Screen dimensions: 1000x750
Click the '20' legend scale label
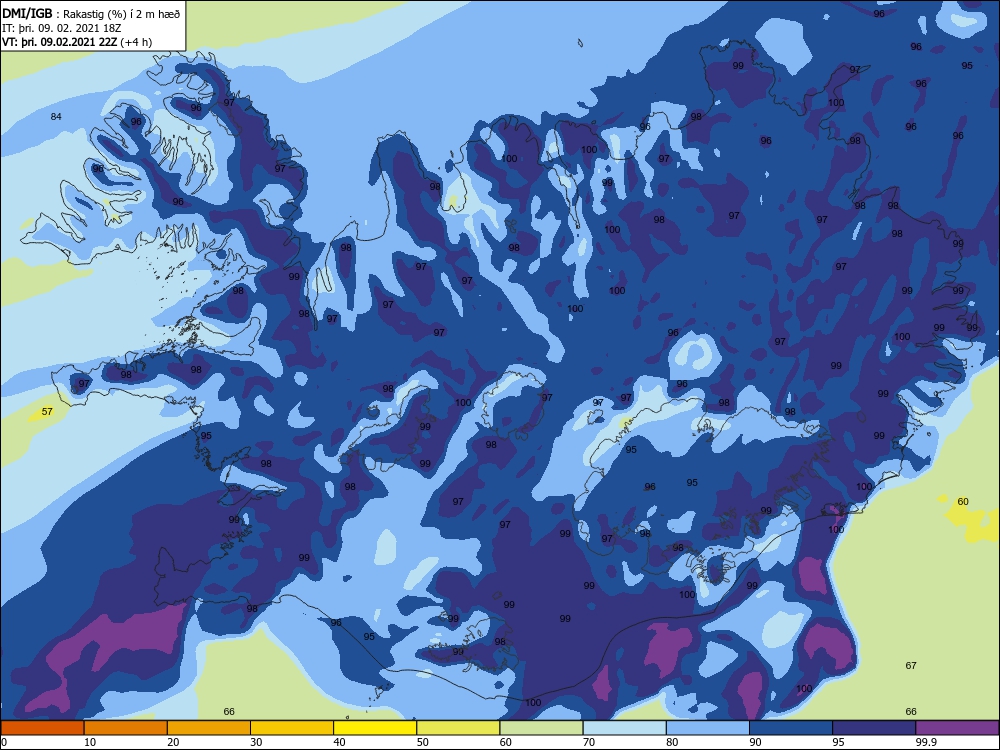tap(173, 742)
